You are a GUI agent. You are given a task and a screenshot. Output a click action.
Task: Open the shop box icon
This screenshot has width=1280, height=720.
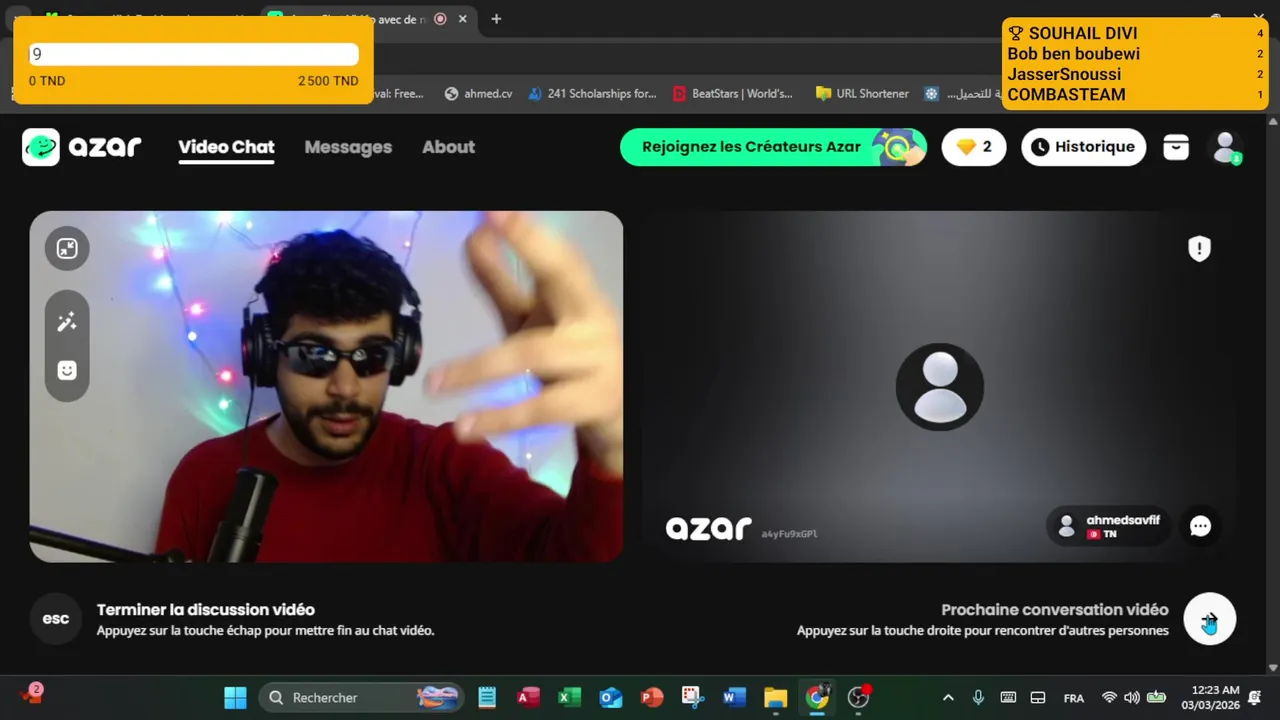tap(1176, 147)
